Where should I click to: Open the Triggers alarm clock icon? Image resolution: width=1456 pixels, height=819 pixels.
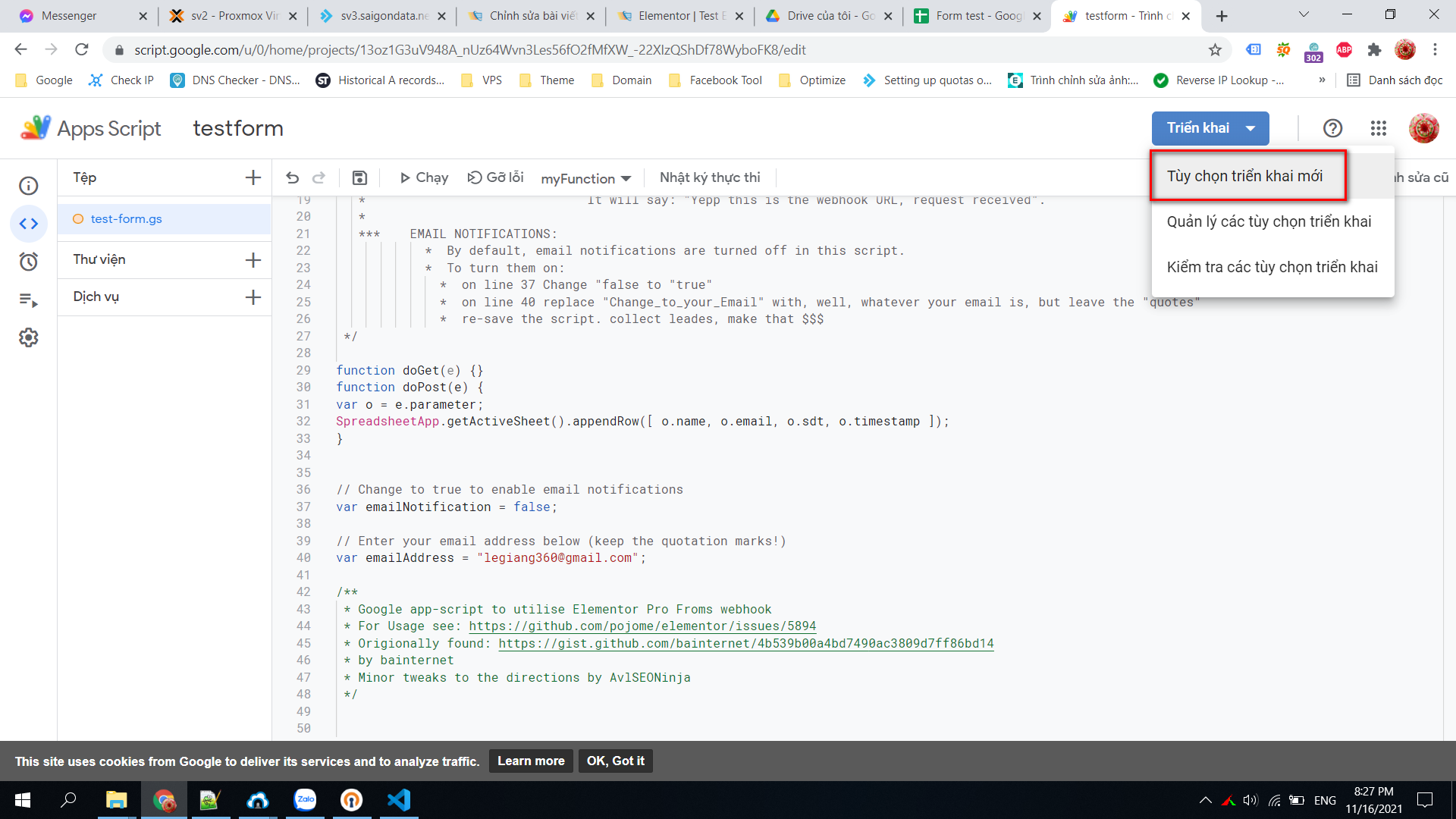(28, 262)
